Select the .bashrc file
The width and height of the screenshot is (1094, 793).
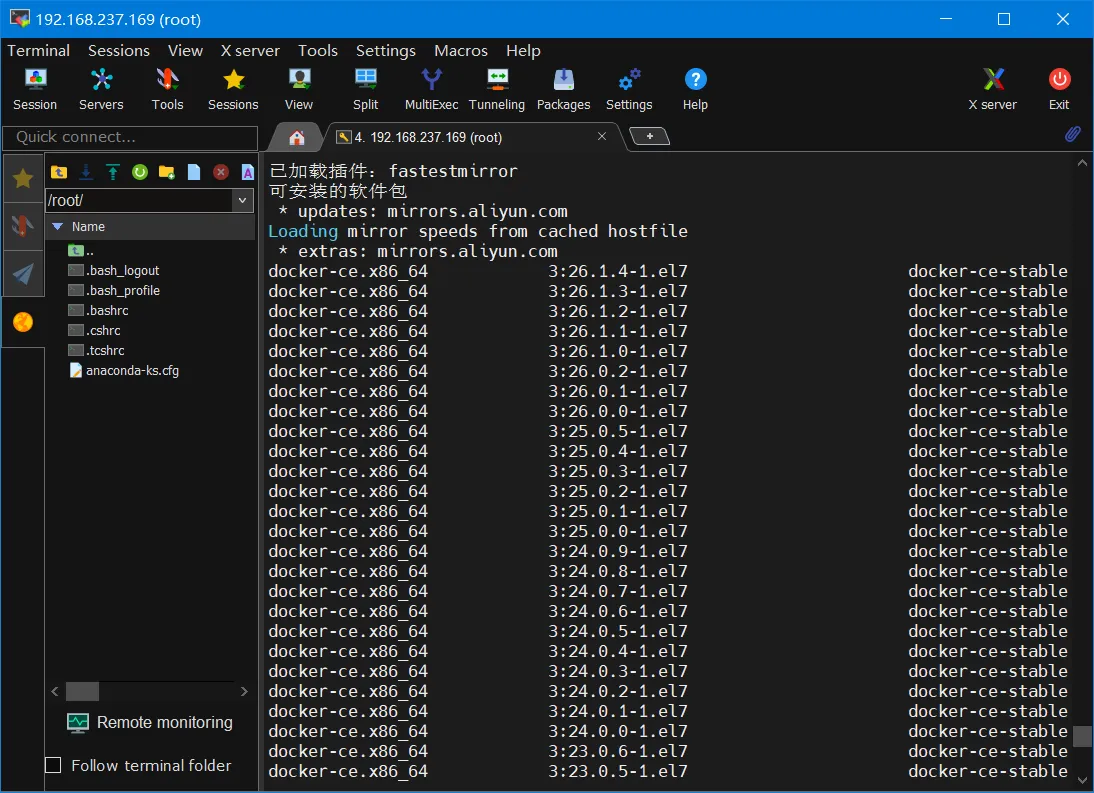(x=98, y=310)
